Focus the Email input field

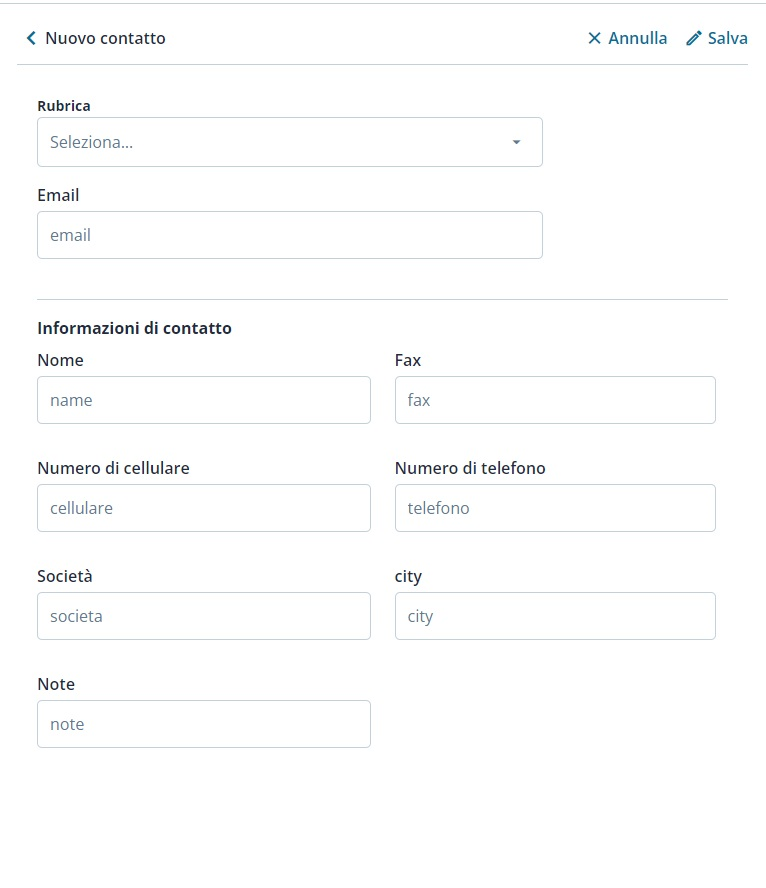pyautogui.click(x=289, y=235)
